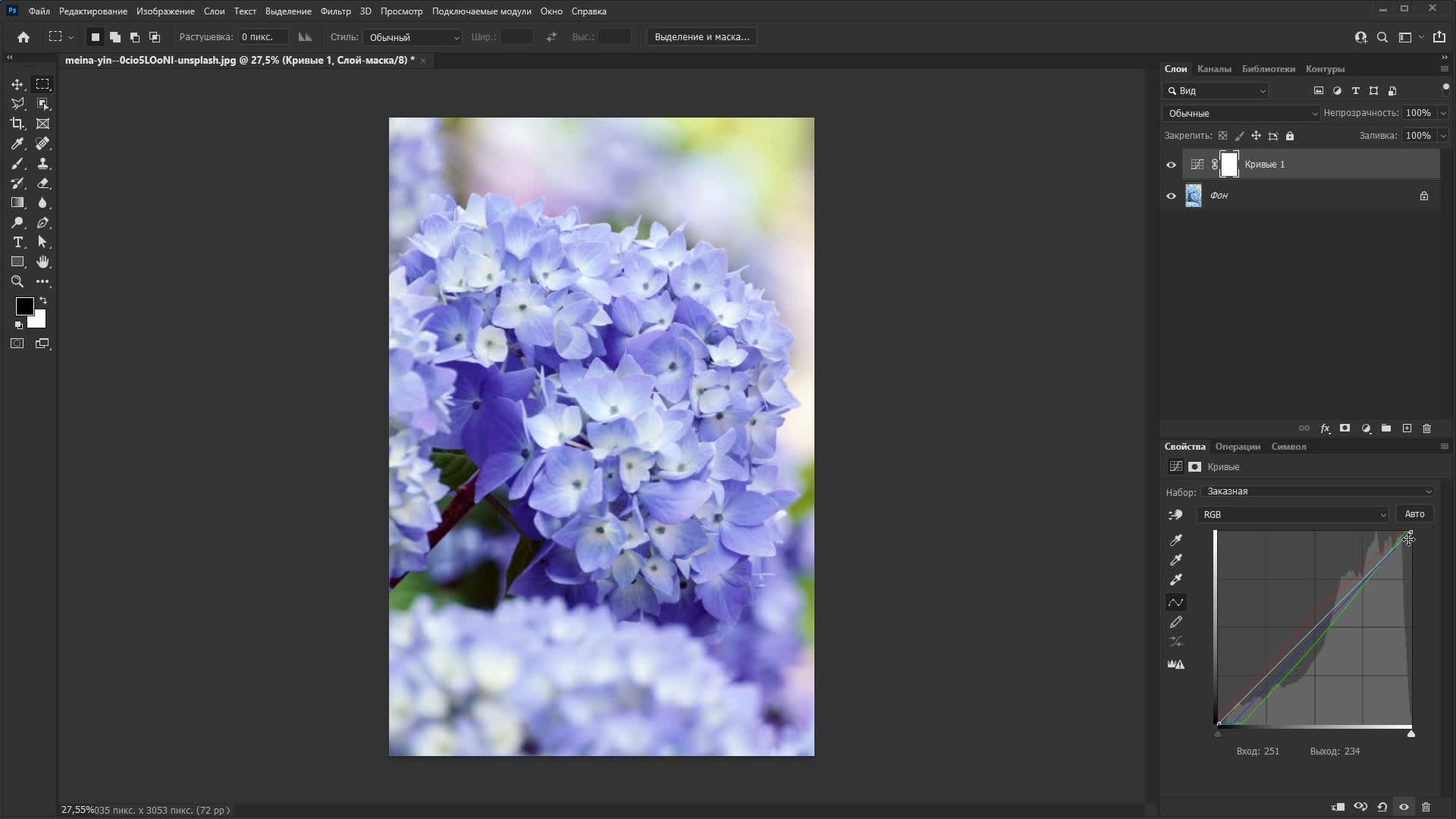Select the Zoom tool in toolbar
The image size is (1456, 819).
(x=17, y=281)
